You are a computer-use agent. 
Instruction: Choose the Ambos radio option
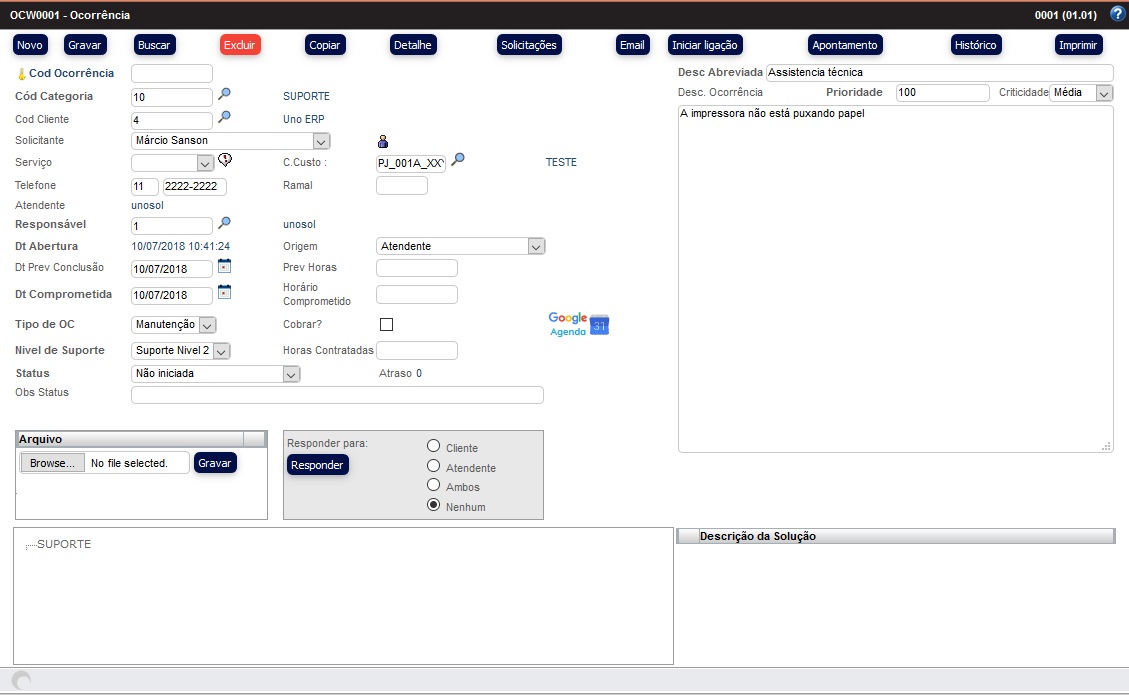click(434, 486)
